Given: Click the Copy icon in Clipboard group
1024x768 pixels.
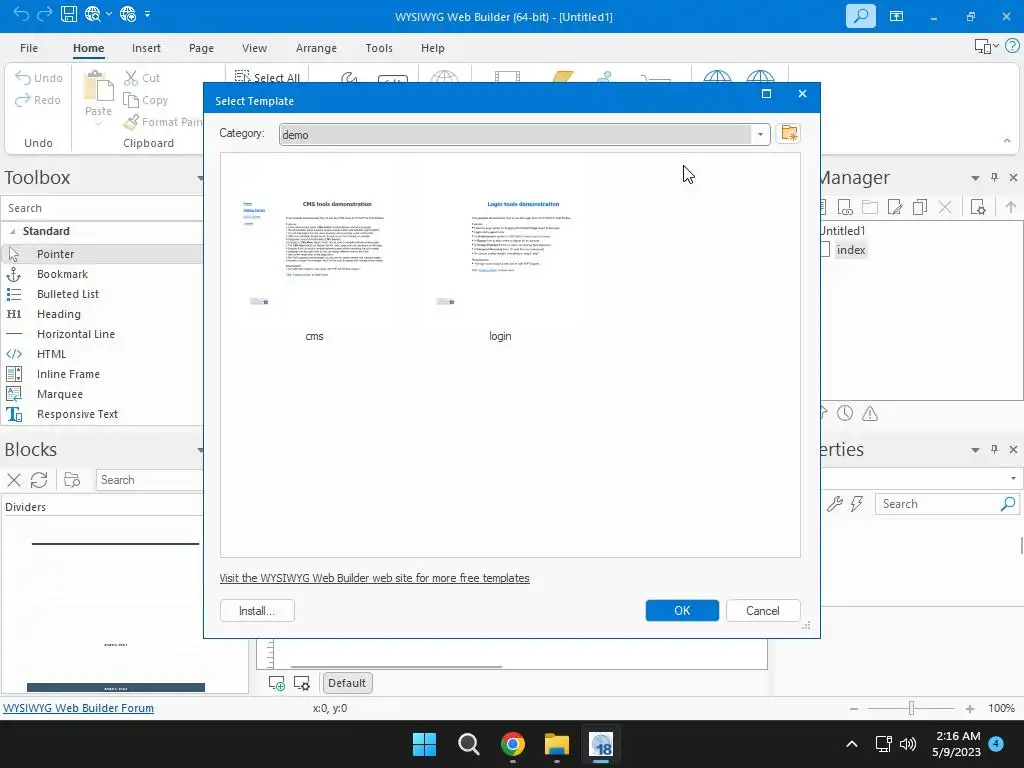Looking at the screenshot, I should [131, 100].
